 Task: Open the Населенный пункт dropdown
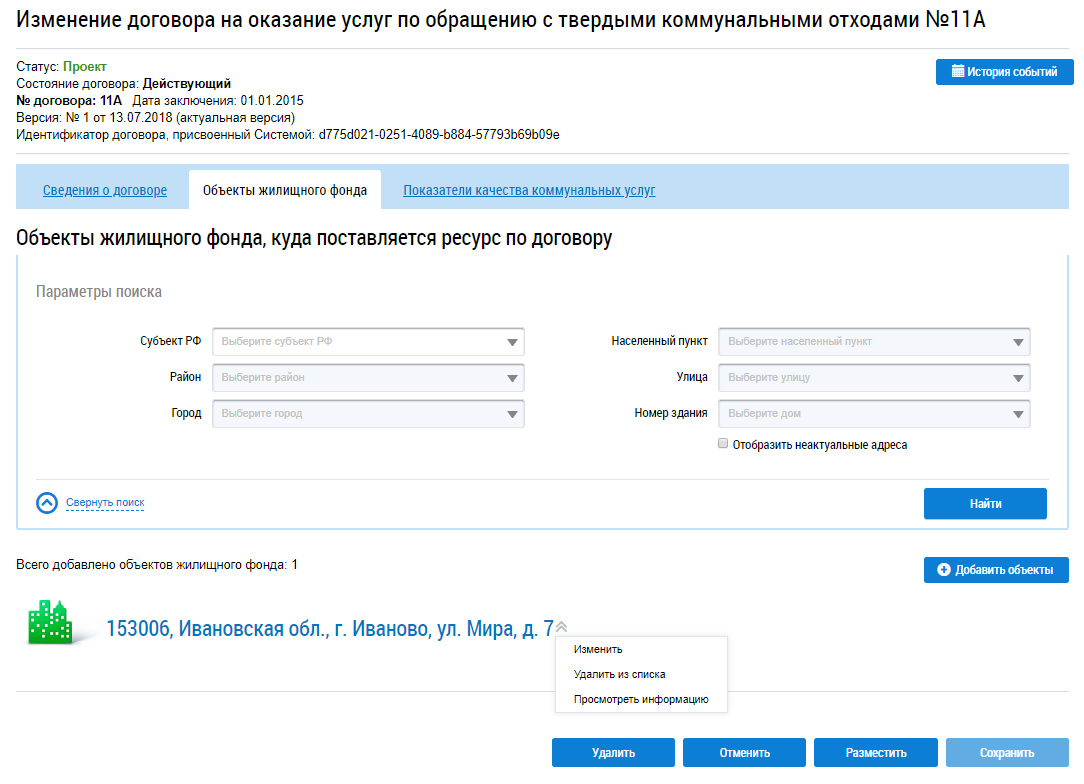(873, 342)
